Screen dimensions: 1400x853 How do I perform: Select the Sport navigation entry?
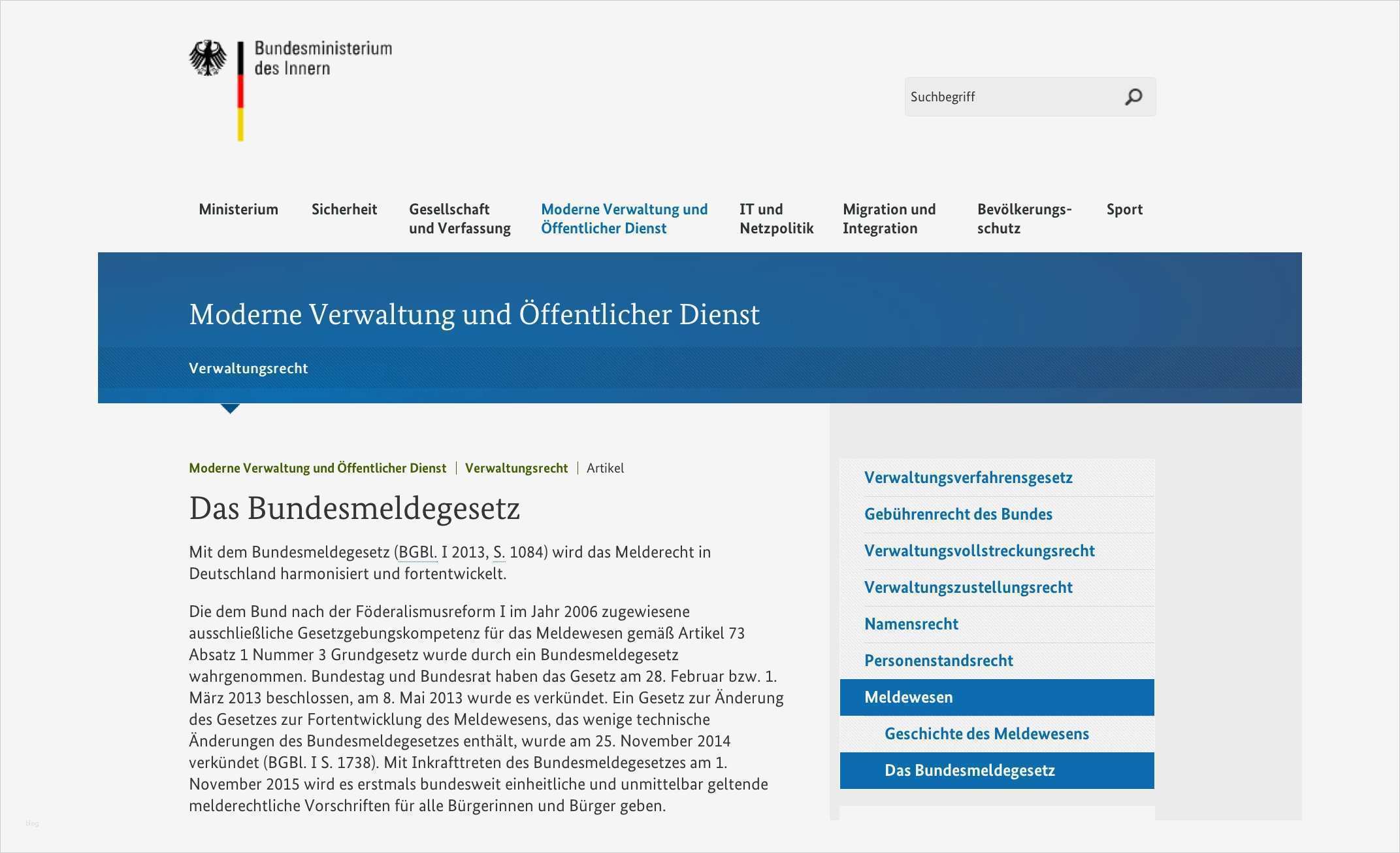pyautogui.click(x=1124, y=209)
